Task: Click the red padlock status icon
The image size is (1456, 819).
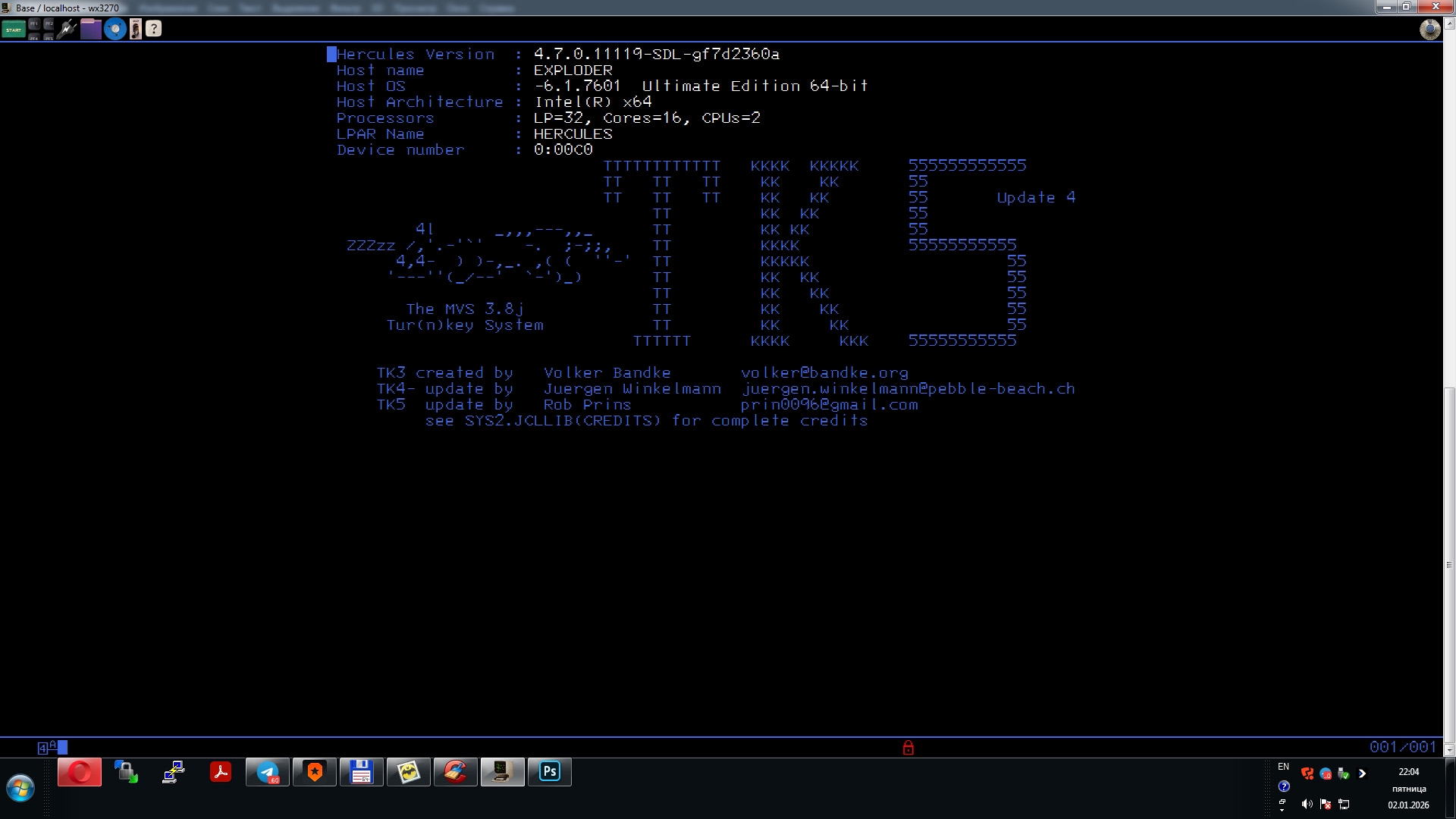Action: click(x=908, y=748)
